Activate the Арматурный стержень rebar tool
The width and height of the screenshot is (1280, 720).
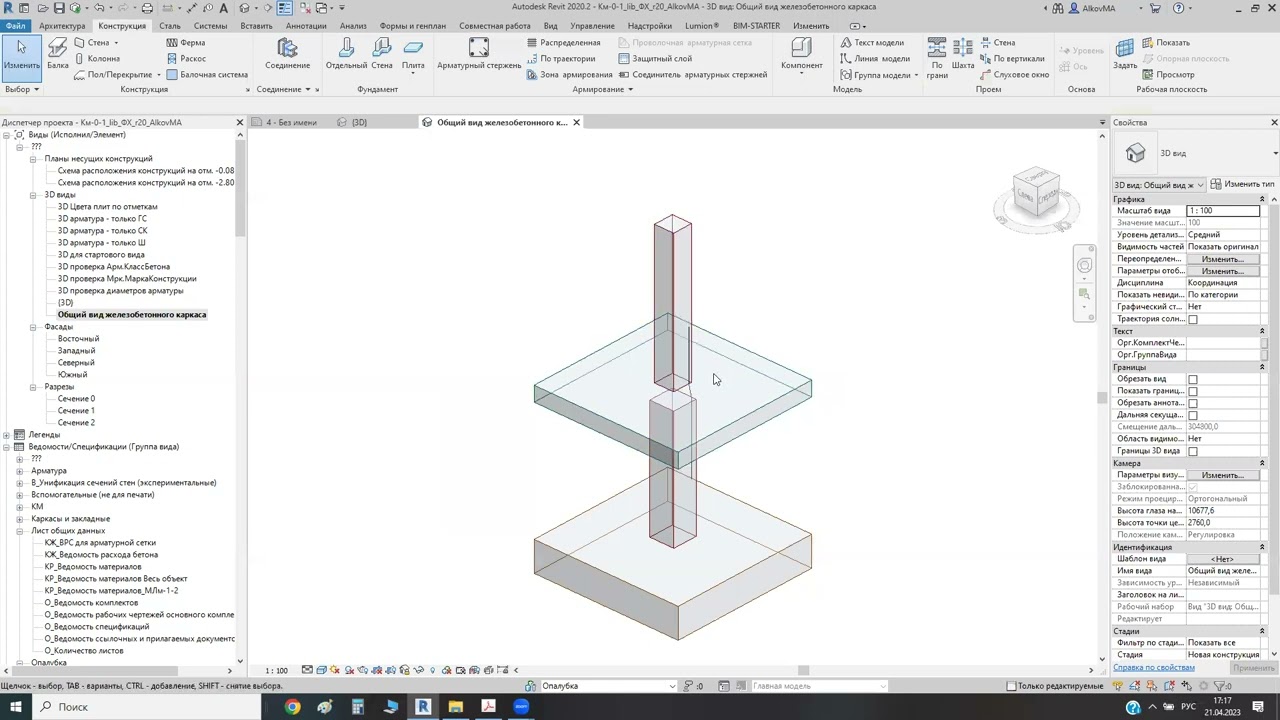[479, 53]
